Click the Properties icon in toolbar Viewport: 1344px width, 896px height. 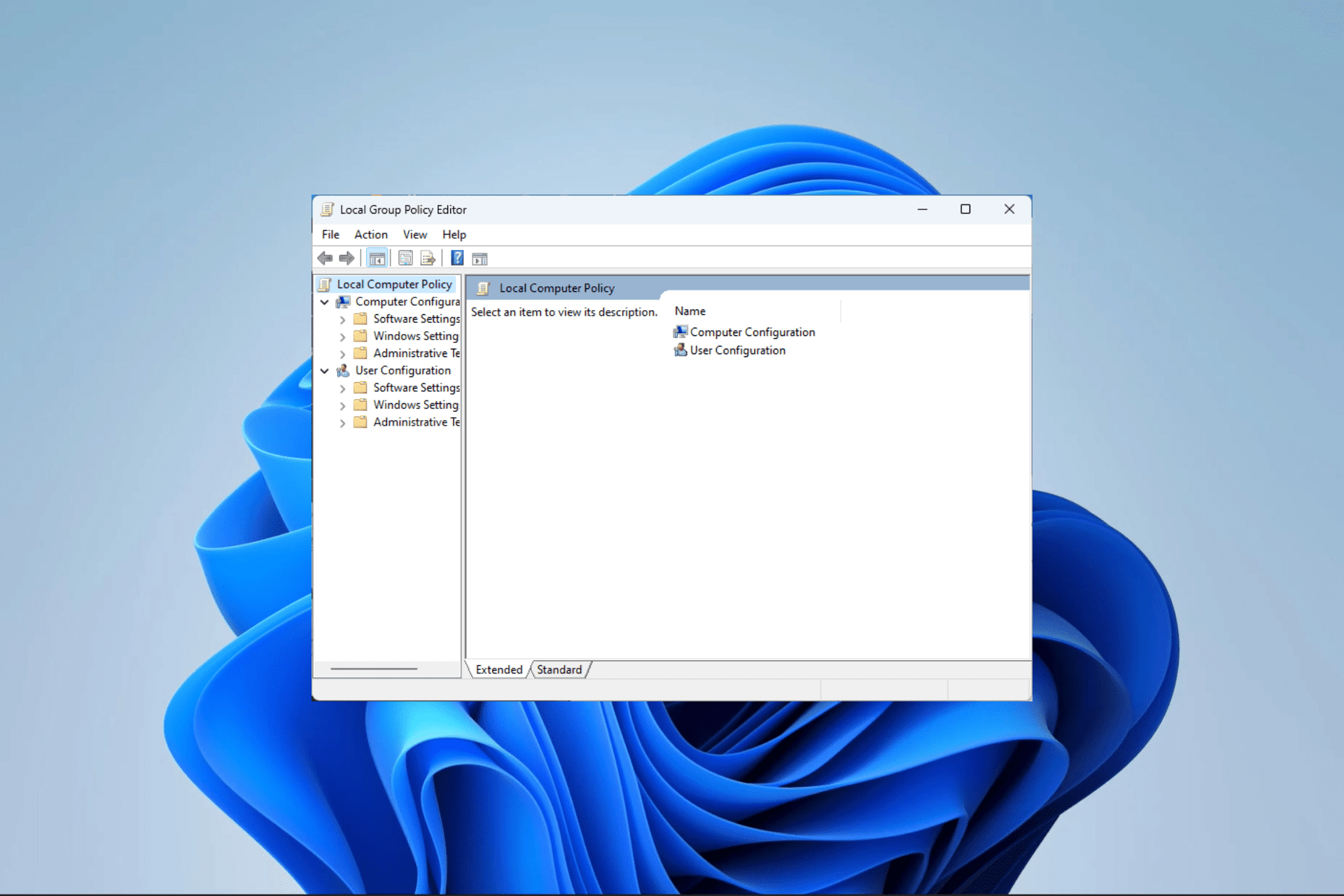(x=404, y=259)
